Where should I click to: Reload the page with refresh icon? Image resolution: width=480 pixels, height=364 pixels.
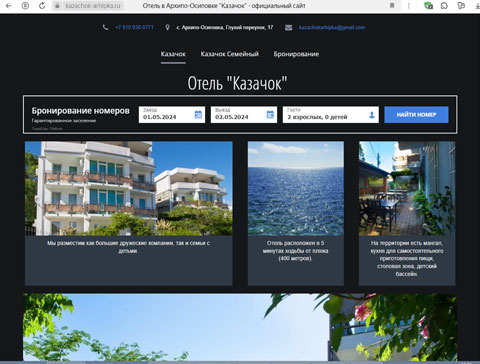pos(42,6)
